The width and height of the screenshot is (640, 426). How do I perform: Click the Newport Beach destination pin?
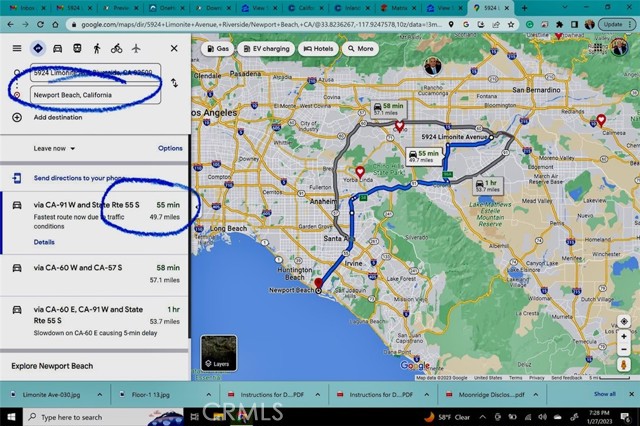(318, 283)
